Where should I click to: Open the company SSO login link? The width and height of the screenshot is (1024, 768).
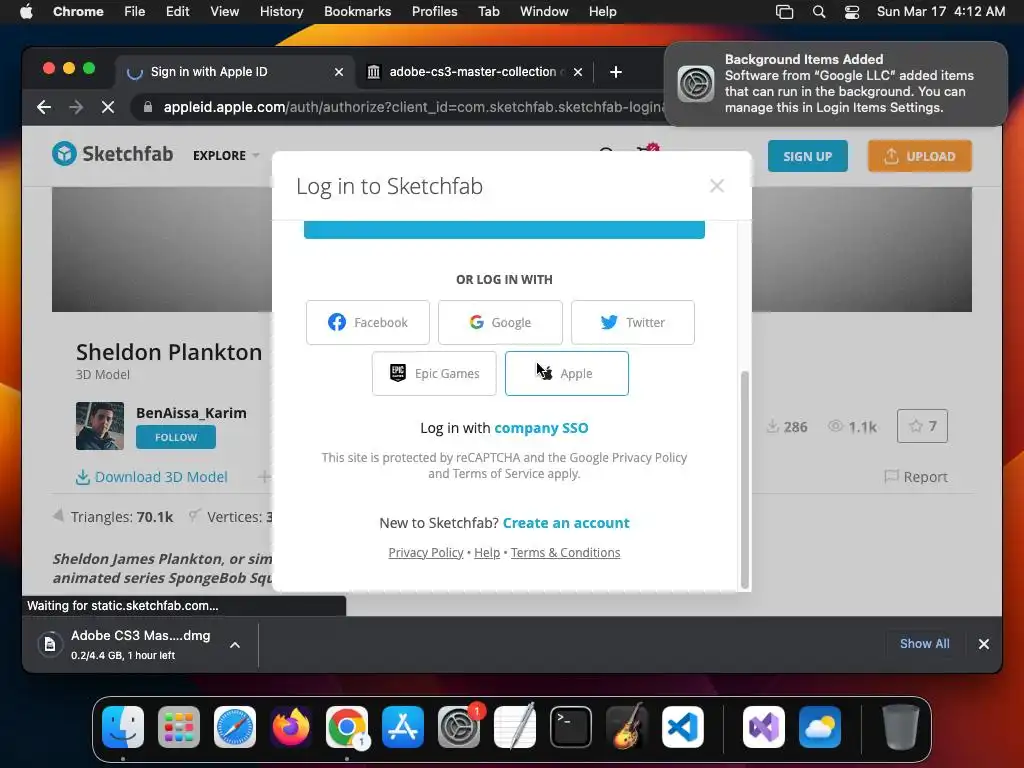coord(541,428)
